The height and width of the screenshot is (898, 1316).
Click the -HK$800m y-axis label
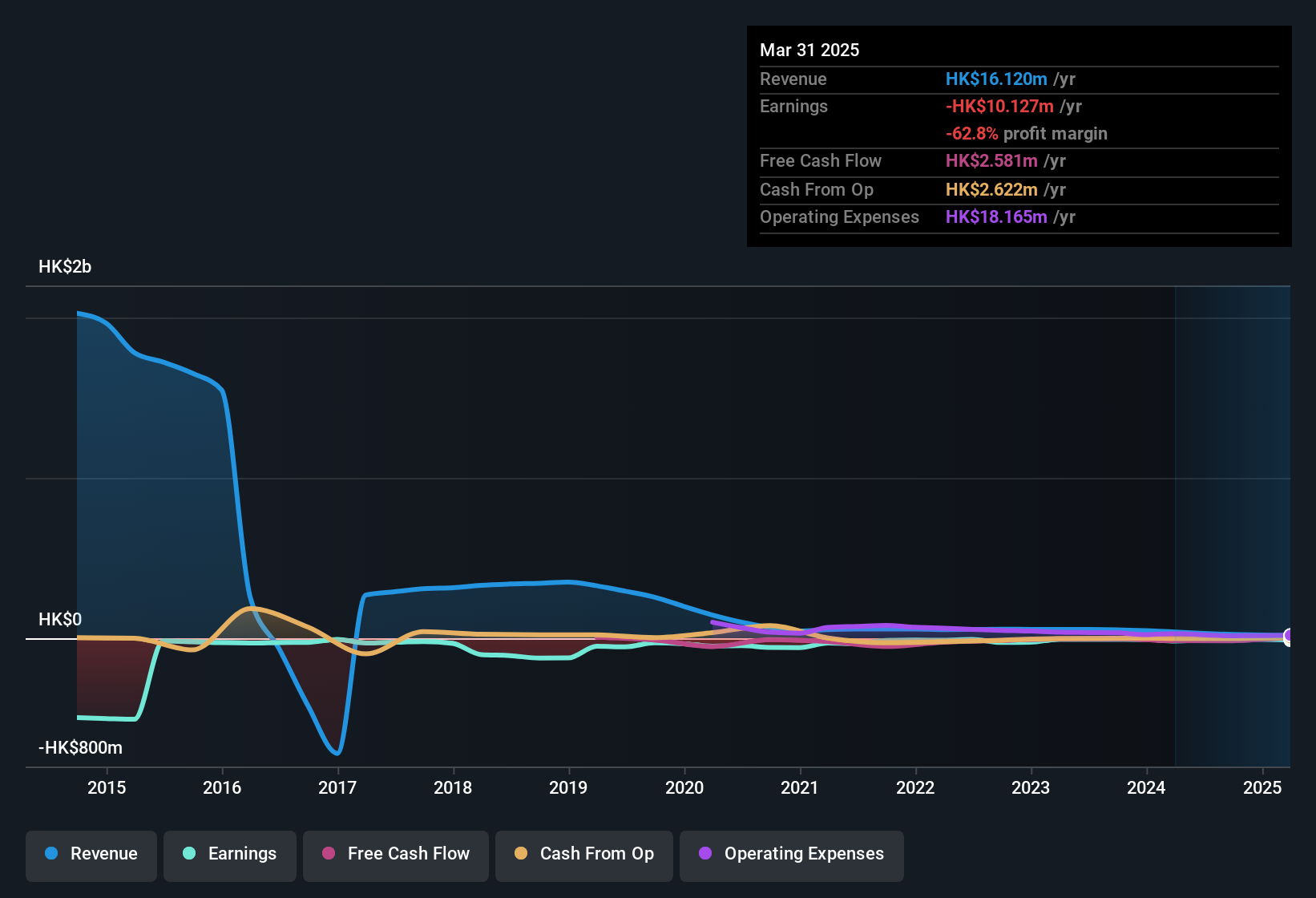pyautogui.click(x=80, y=748)
